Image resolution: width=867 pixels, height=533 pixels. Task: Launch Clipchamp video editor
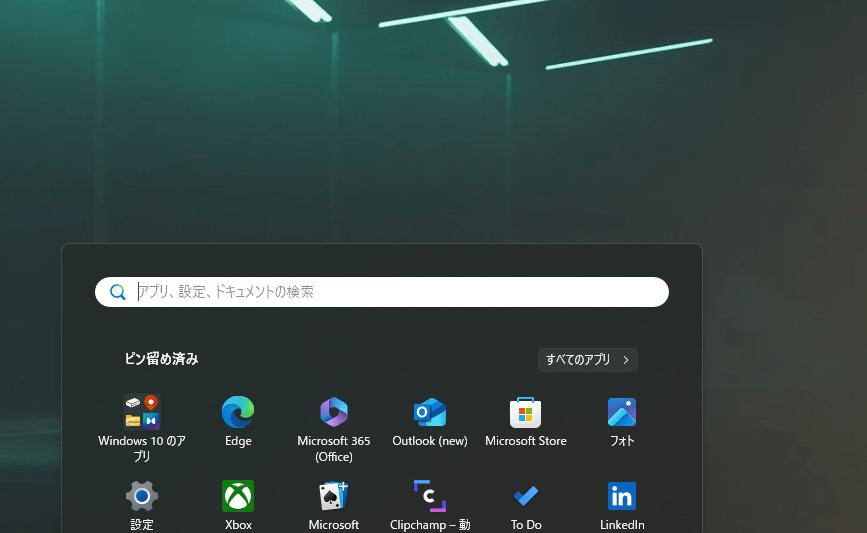tap(430, 496)
